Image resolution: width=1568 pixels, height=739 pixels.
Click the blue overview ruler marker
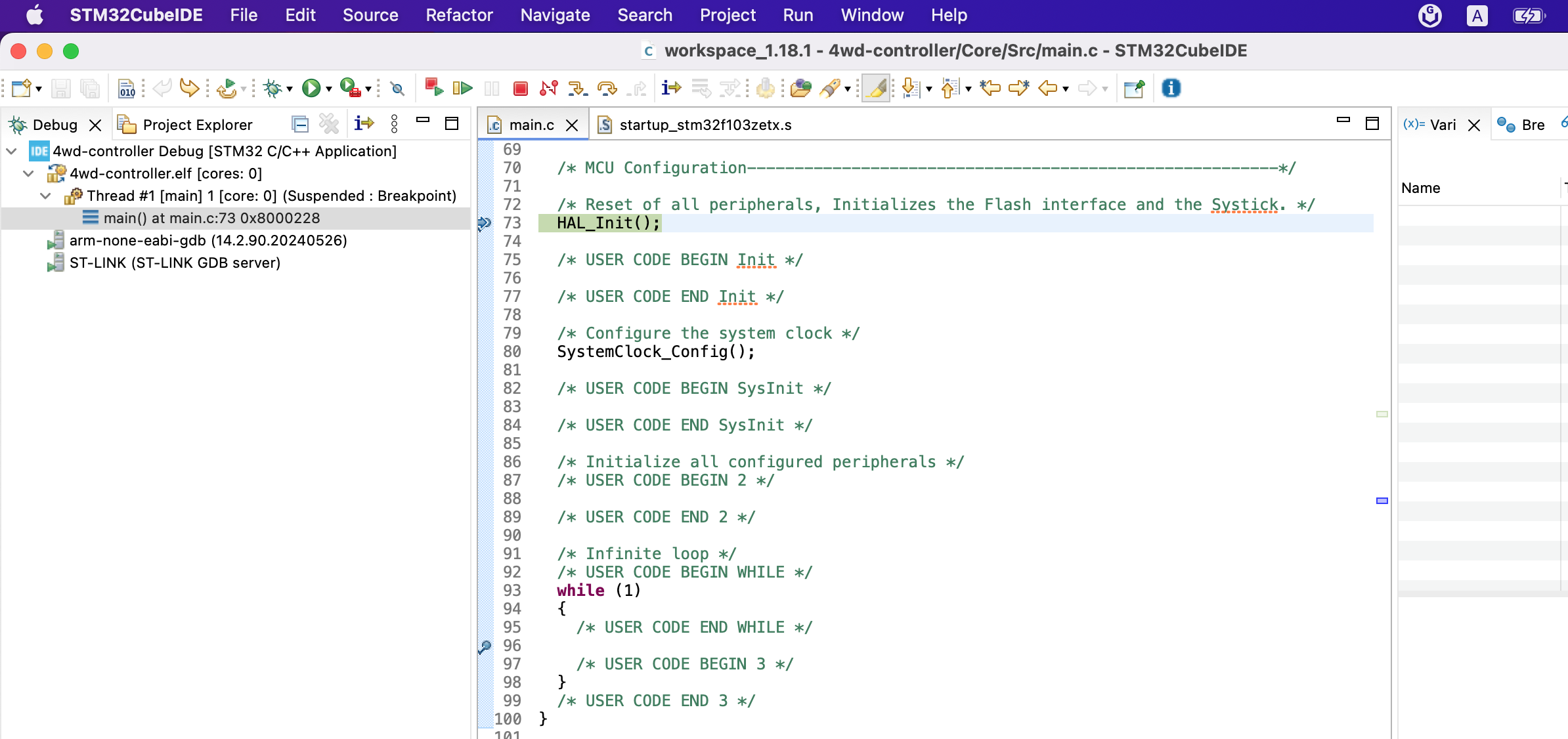(x=1382, y=501)
